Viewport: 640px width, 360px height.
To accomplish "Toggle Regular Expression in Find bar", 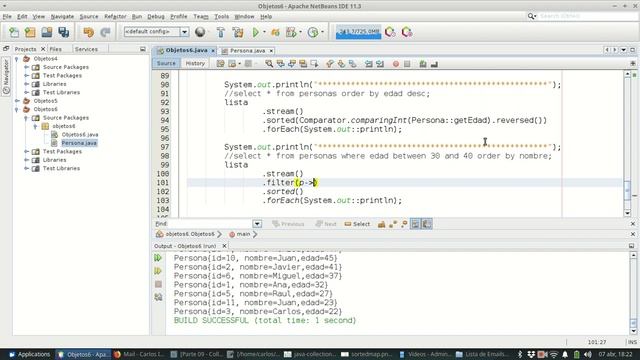I will [404, 224].
